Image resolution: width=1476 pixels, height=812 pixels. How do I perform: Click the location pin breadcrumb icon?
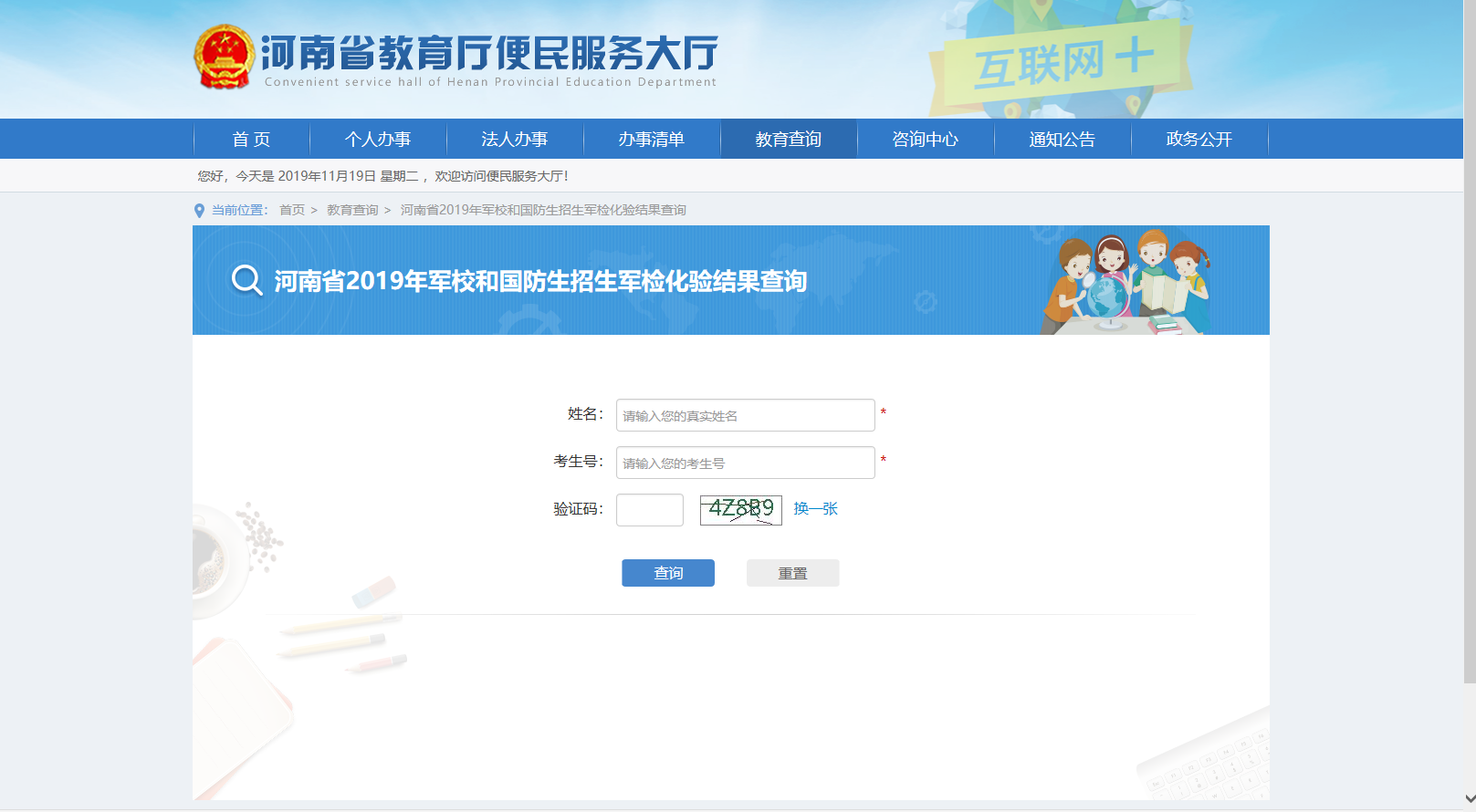click(199, 211)
